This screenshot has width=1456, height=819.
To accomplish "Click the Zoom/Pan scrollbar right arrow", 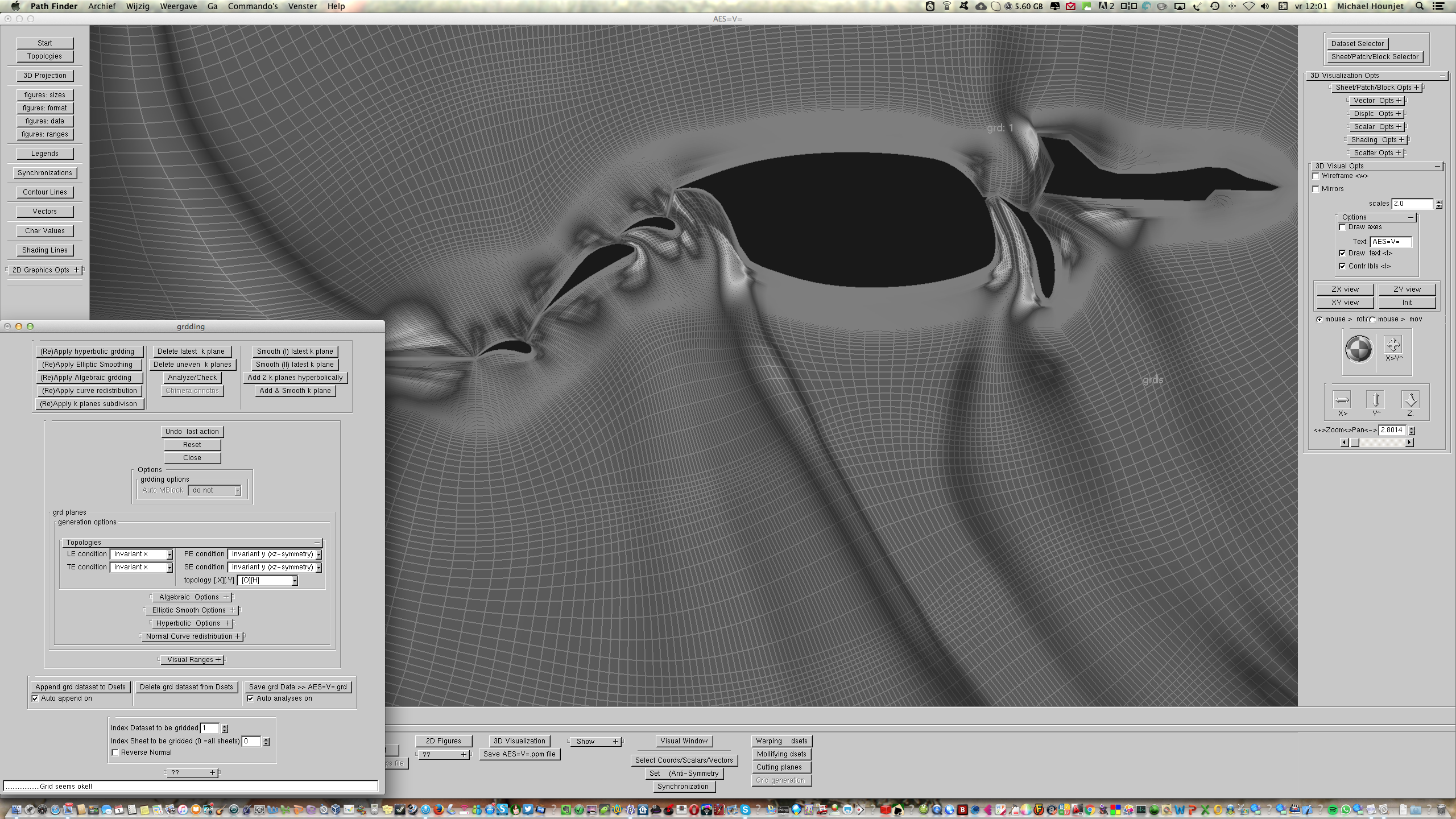I will point(1409,442).
